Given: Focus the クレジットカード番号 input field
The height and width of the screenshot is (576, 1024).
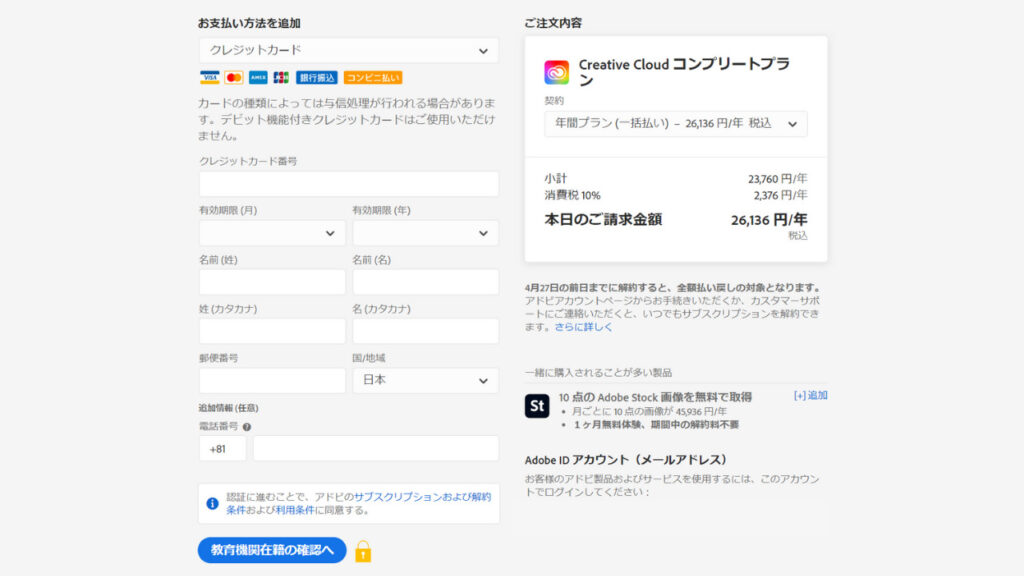Looking at the screenshot, I should [x=349, y=184].
